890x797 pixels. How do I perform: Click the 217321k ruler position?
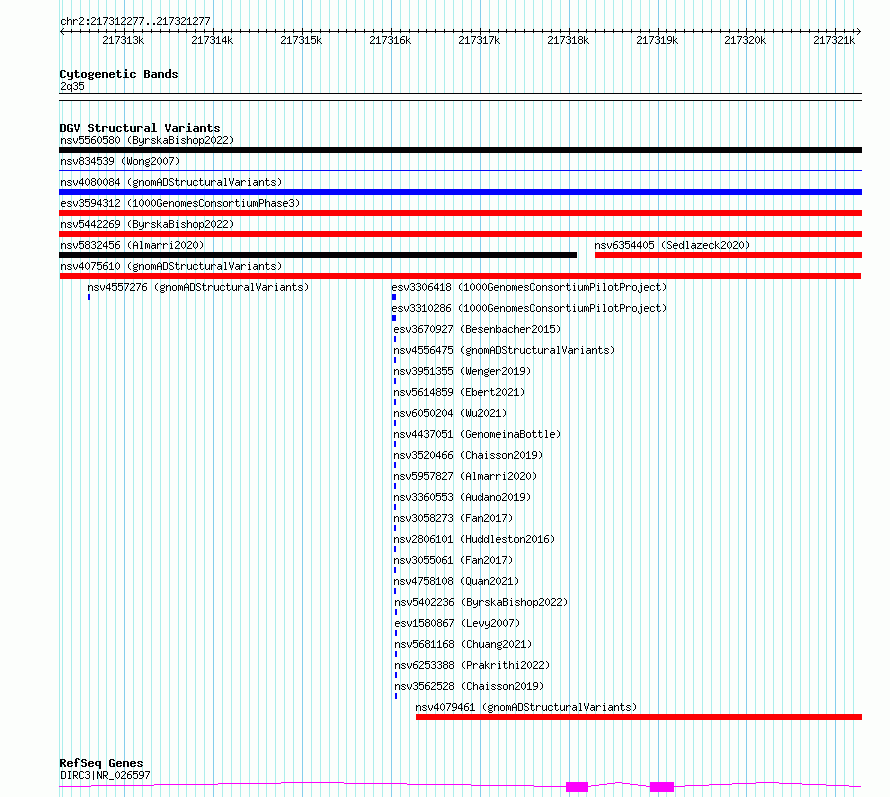click(834, 40)
